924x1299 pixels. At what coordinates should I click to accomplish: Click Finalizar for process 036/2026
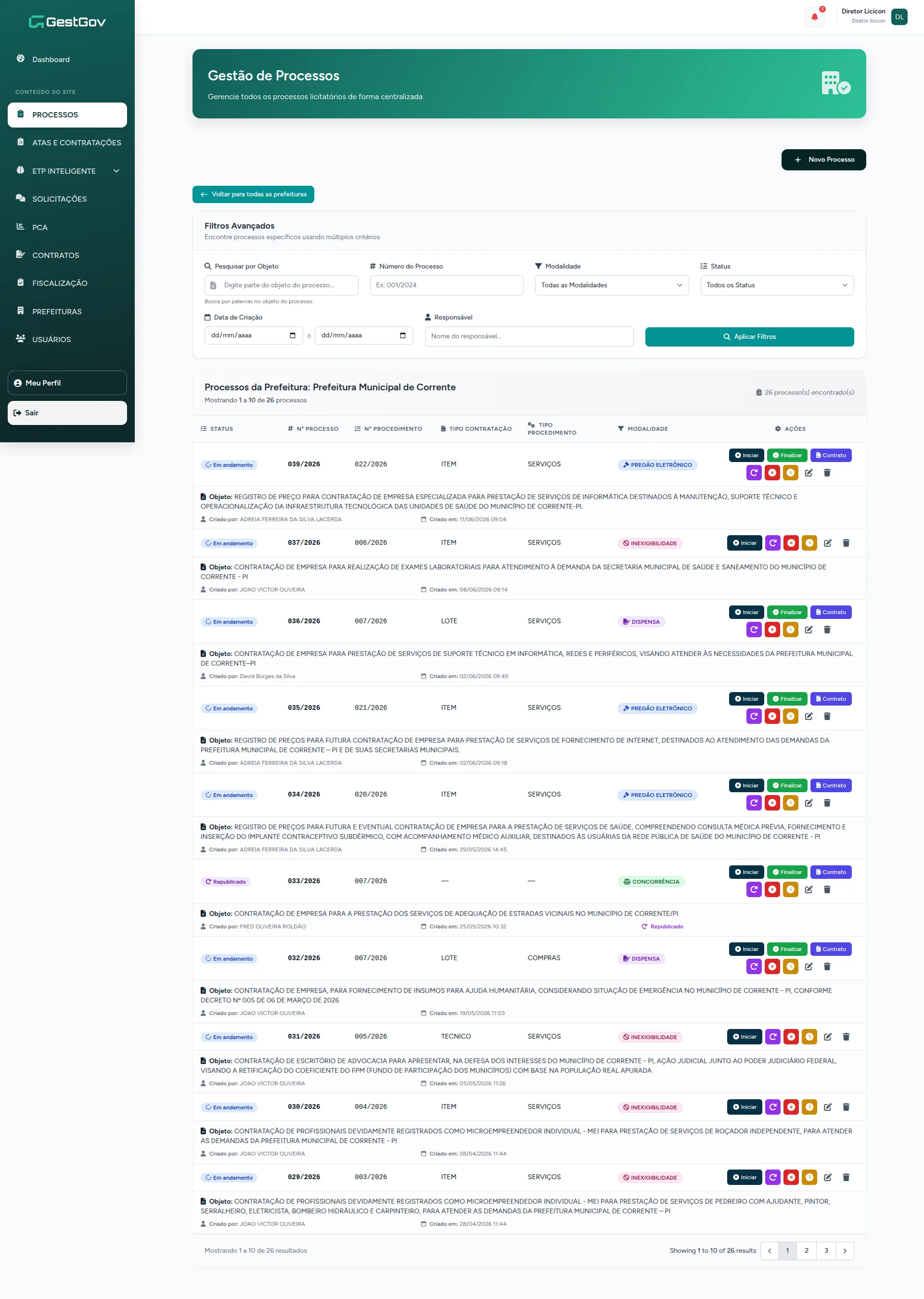pyautogui.click(x=787, y=612)
